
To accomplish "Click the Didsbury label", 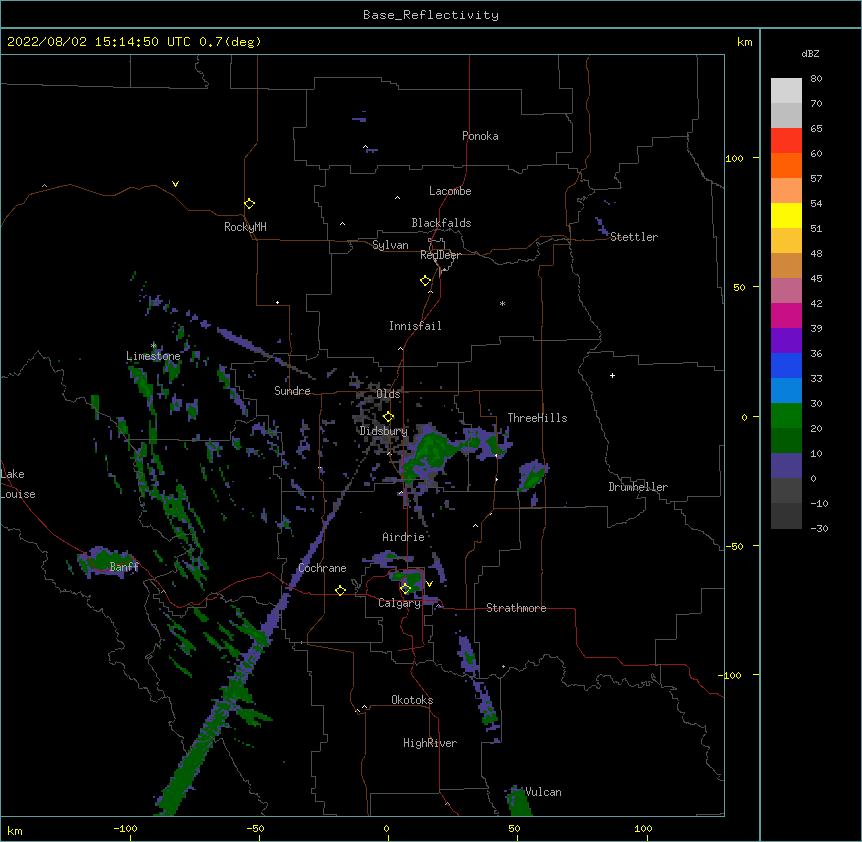I will 384,431.
